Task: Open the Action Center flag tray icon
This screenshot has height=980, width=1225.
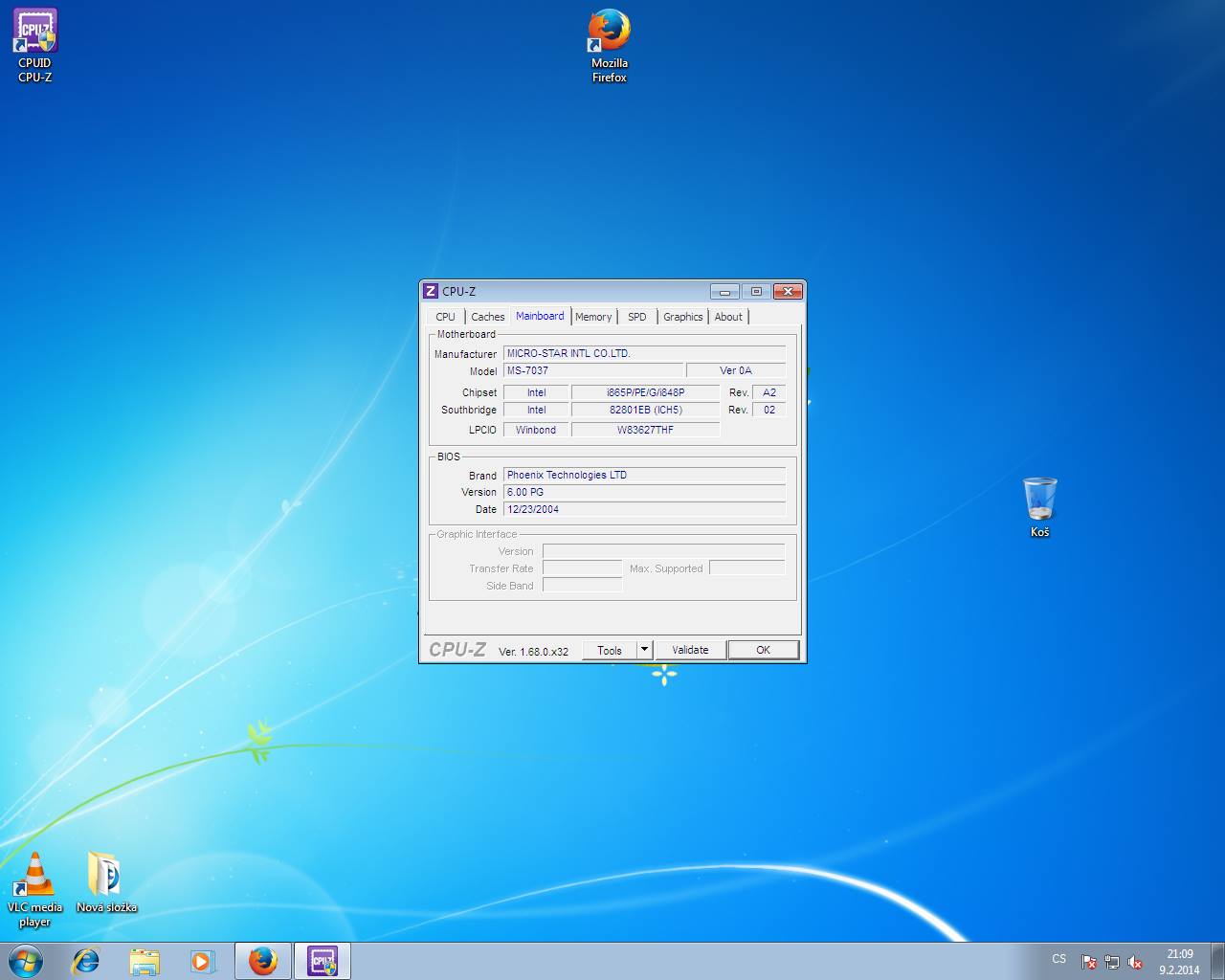Action: tap(1089, 962)
